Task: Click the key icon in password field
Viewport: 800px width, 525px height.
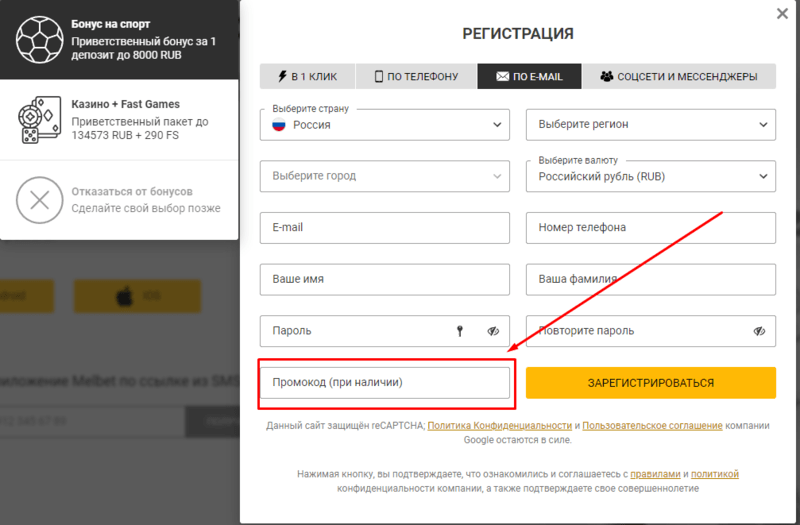Action: [x=460, y=331]
